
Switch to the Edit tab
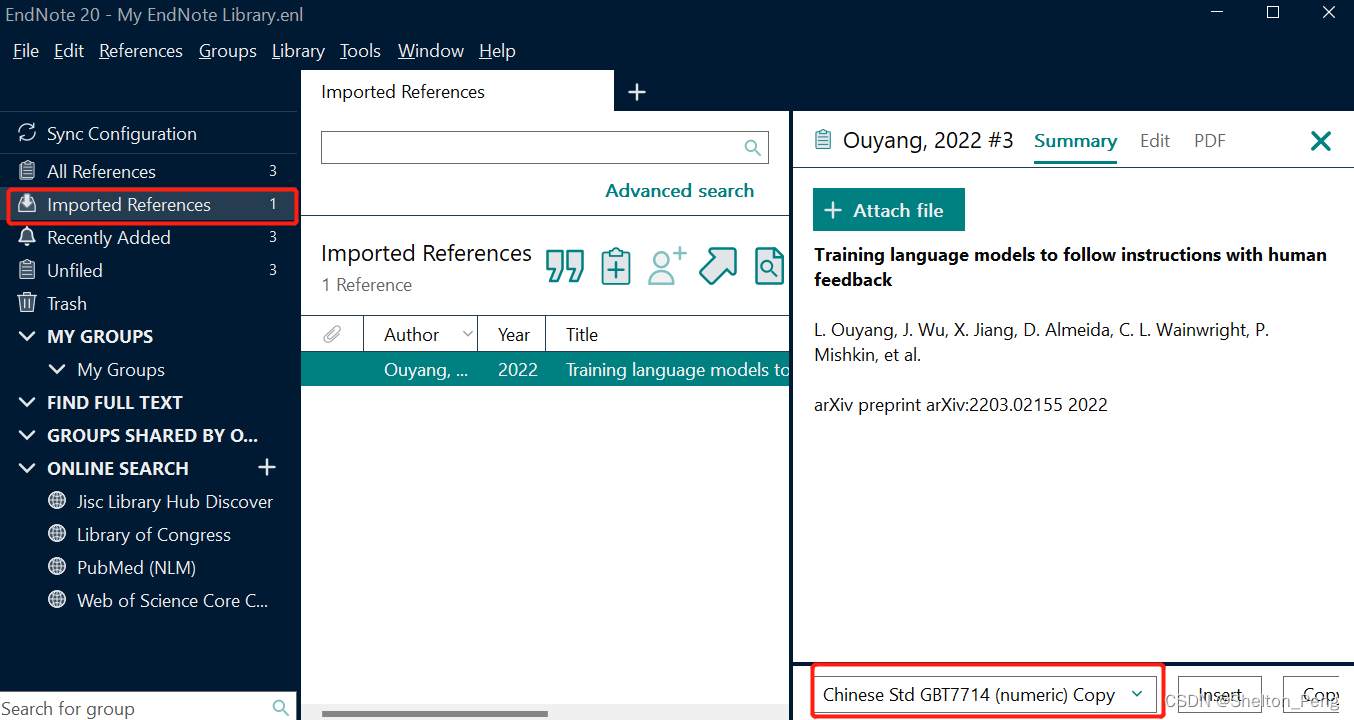[x=1155, y=141]
